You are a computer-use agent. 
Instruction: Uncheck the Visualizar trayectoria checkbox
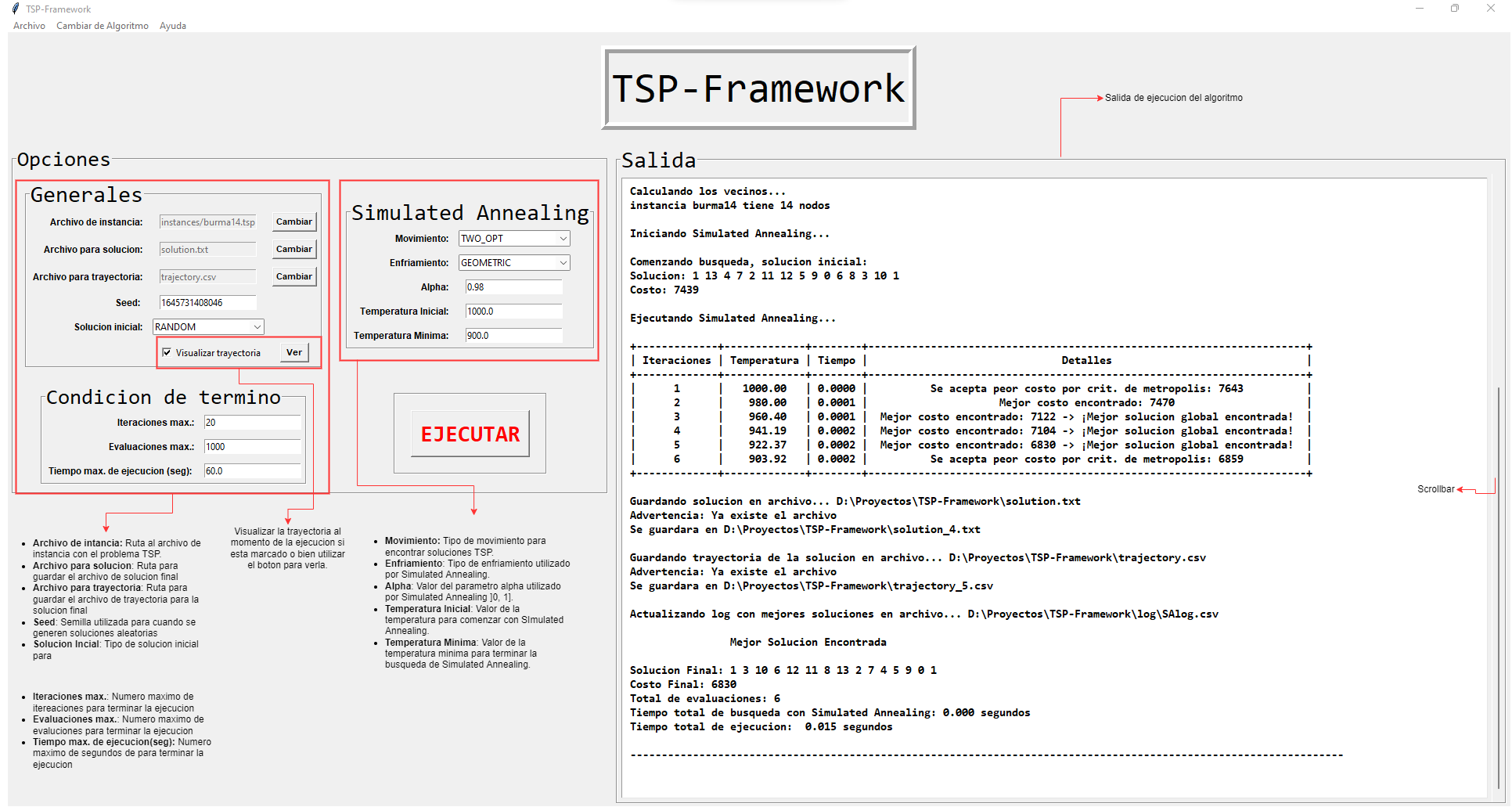[x=167, y=352]
